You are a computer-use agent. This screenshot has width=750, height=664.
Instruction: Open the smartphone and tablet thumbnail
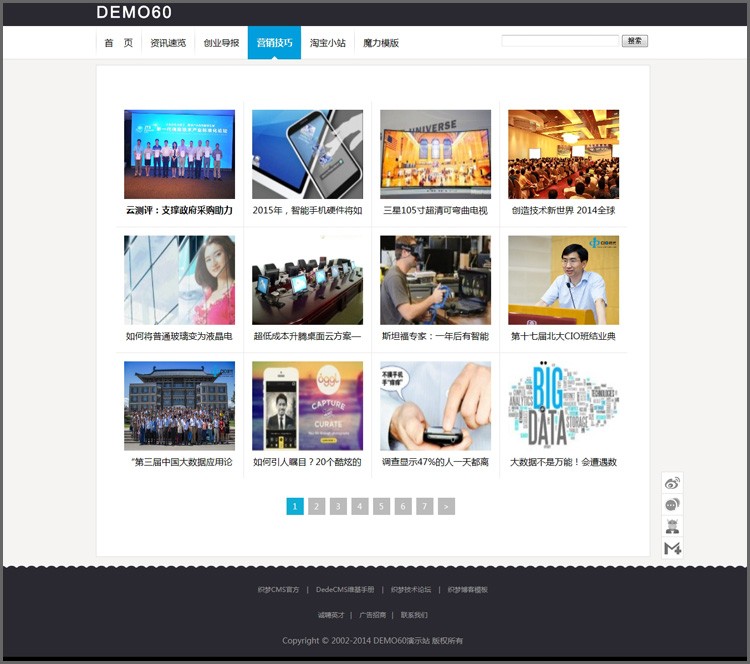point(308,154)
